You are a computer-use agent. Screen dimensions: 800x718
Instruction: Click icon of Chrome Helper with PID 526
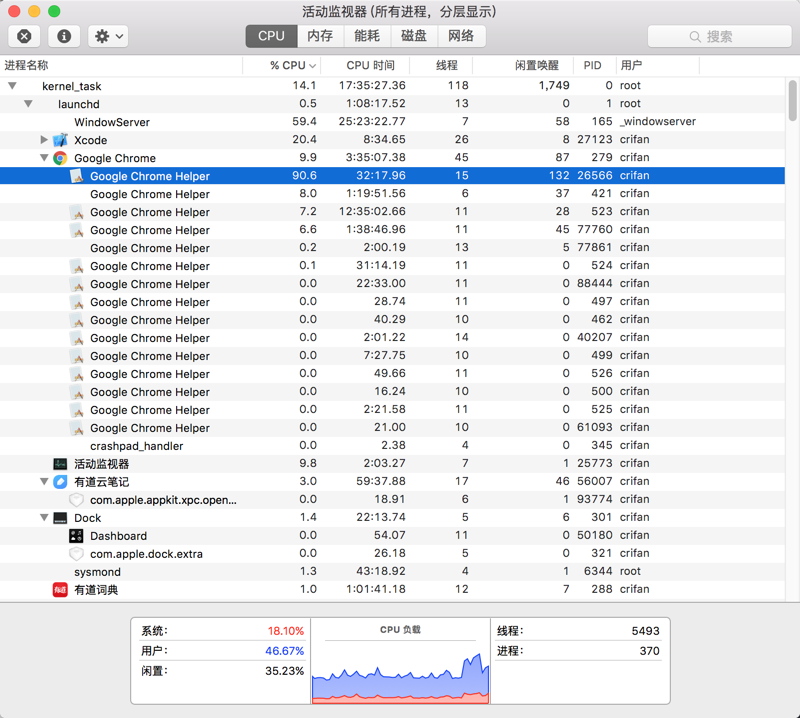click(x=77, y=374)
